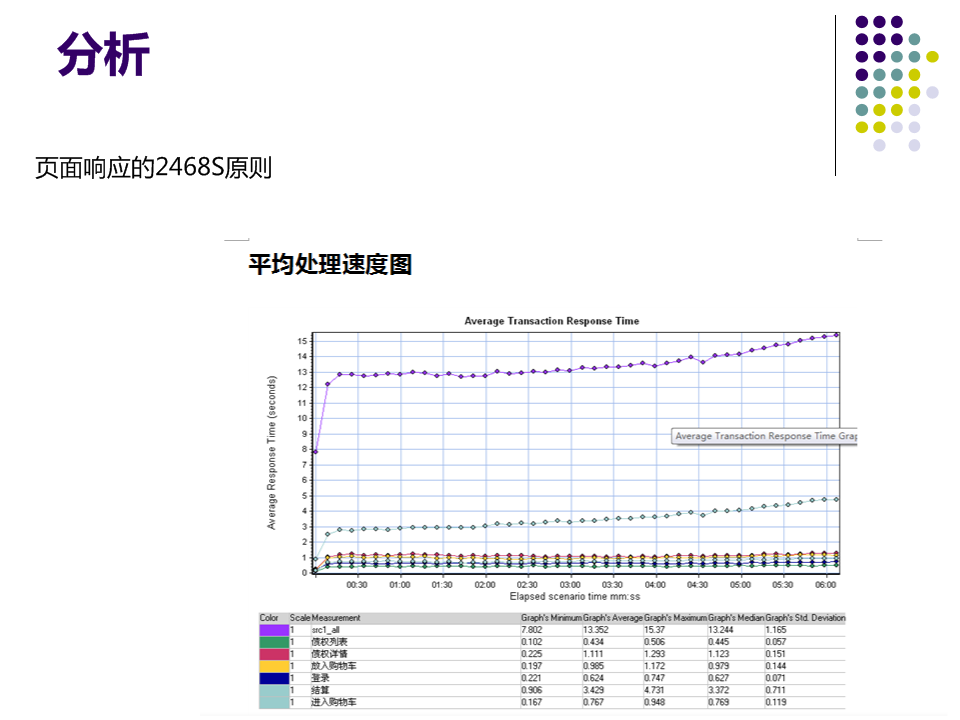Select the 债权详情 measurement row
960x720 pixels.
[552, 654]
